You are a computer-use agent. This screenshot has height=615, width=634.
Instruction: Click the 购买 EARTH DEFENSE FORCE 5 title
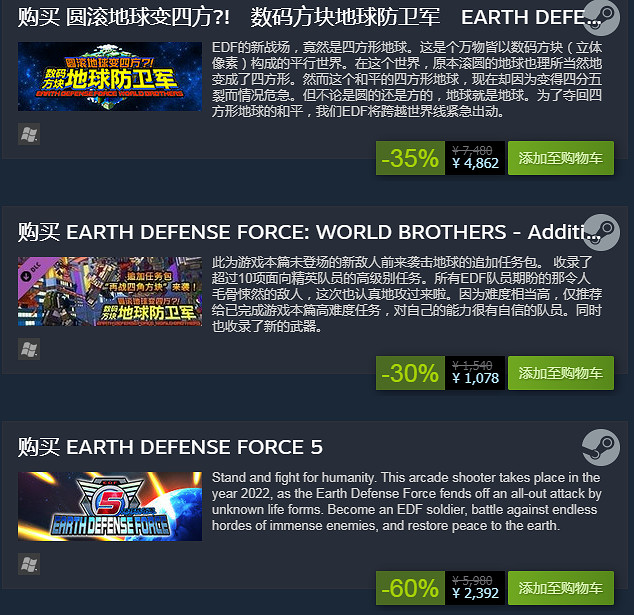pos(170,447)
